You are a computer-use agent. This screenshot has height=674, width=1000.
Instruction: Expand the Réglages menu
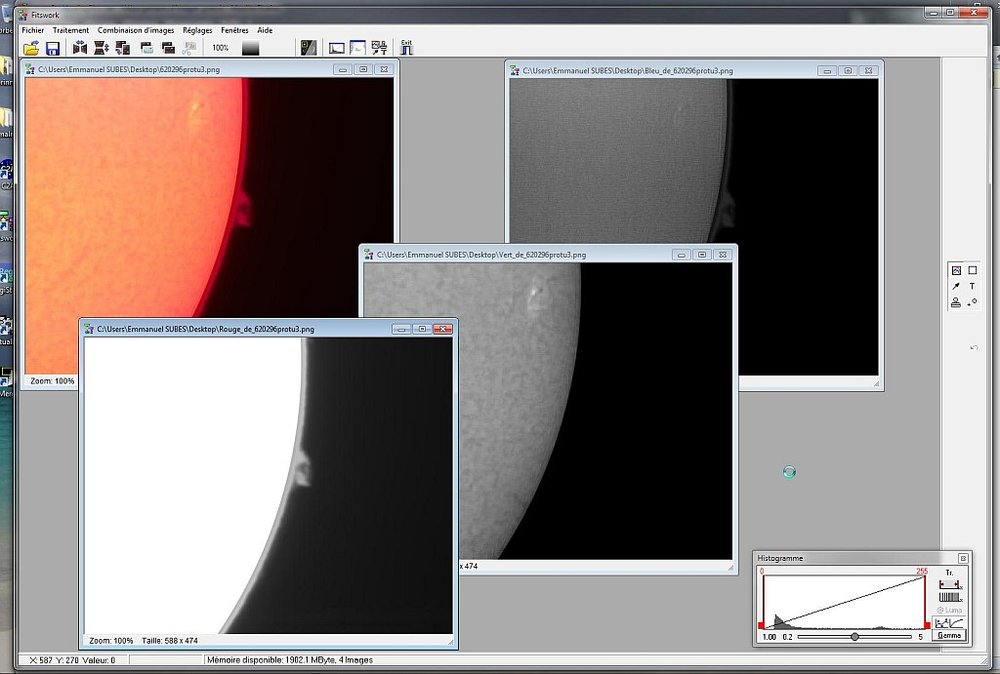pyautogui.click(x=198, y=30)
